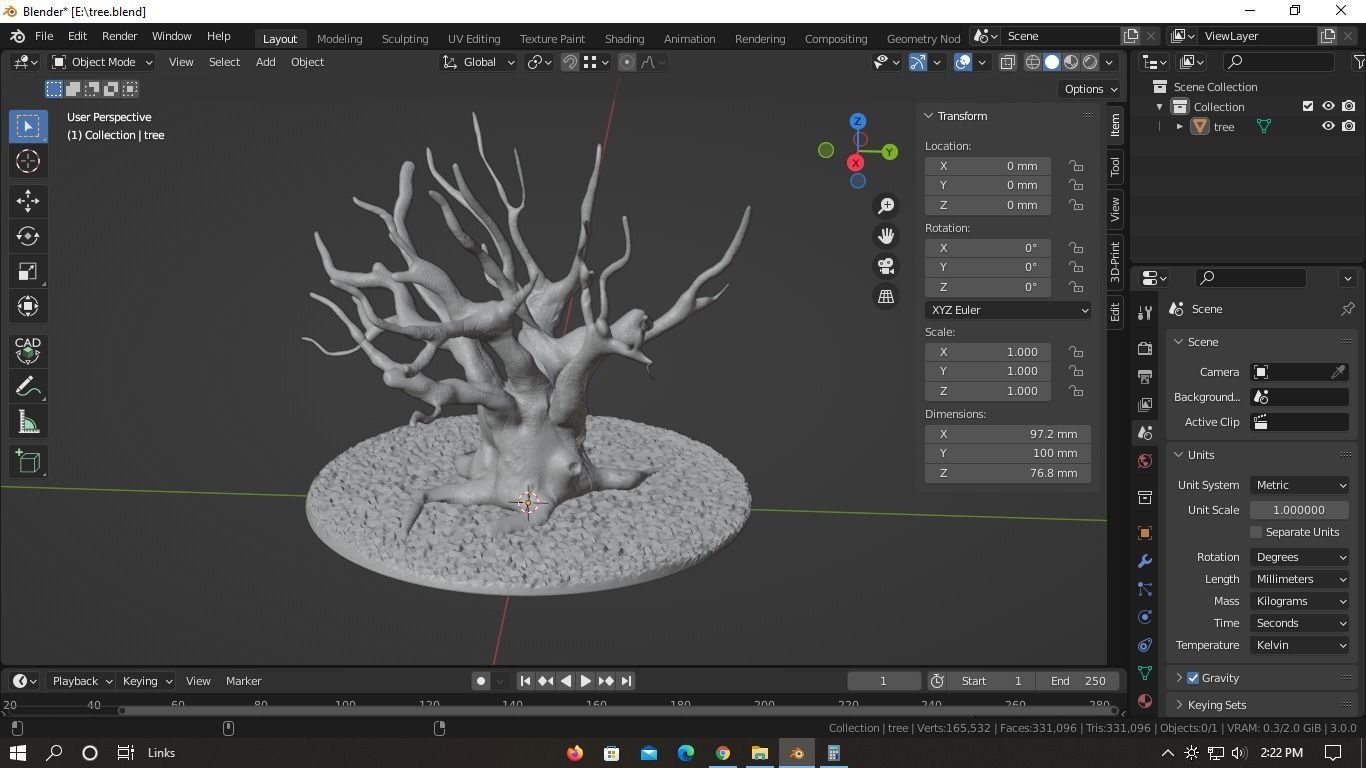
Task: Open the Material properties tab
Action: point(1145,701)
